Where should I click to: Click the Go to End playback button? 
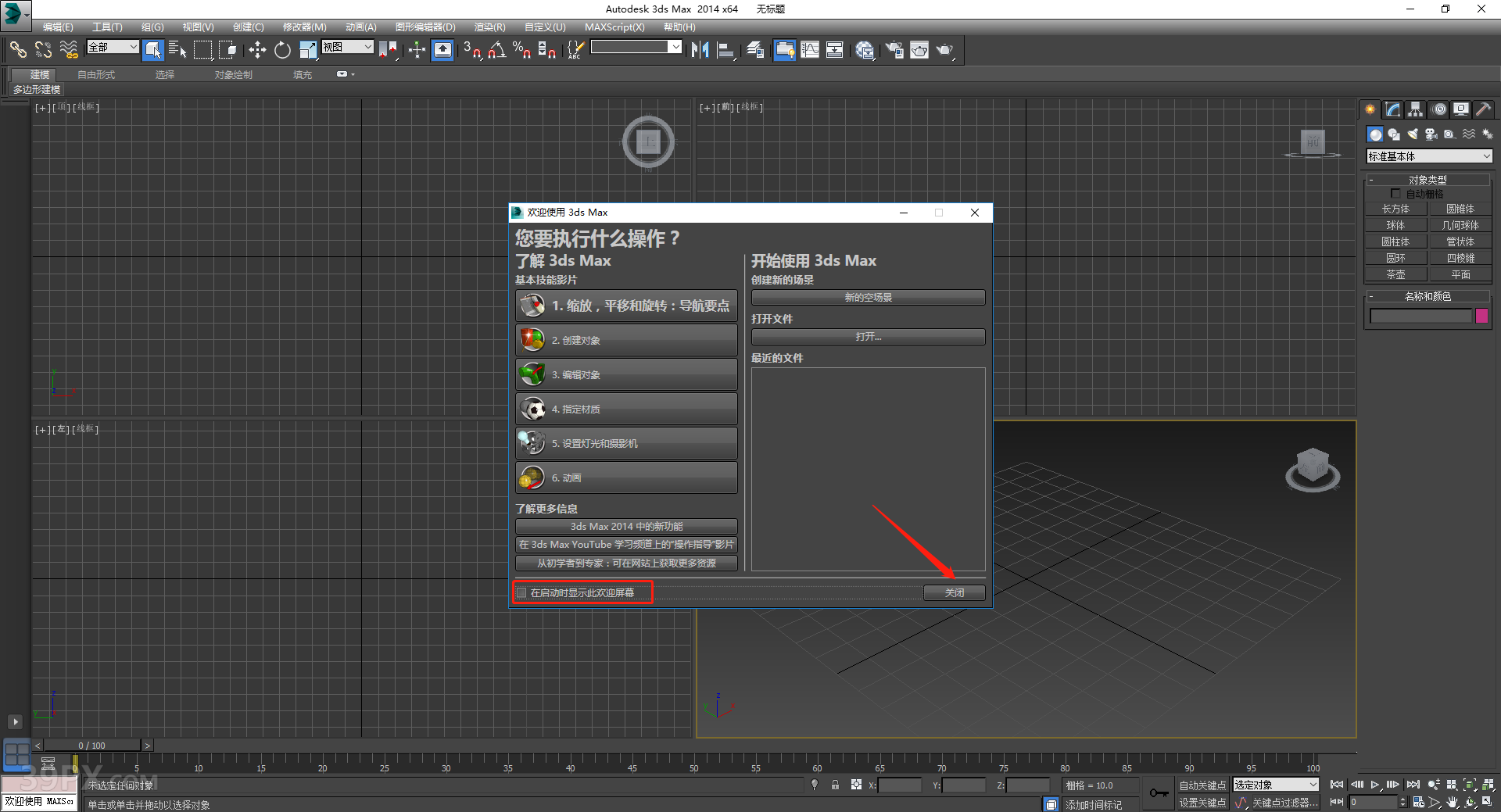[1413, 785]
